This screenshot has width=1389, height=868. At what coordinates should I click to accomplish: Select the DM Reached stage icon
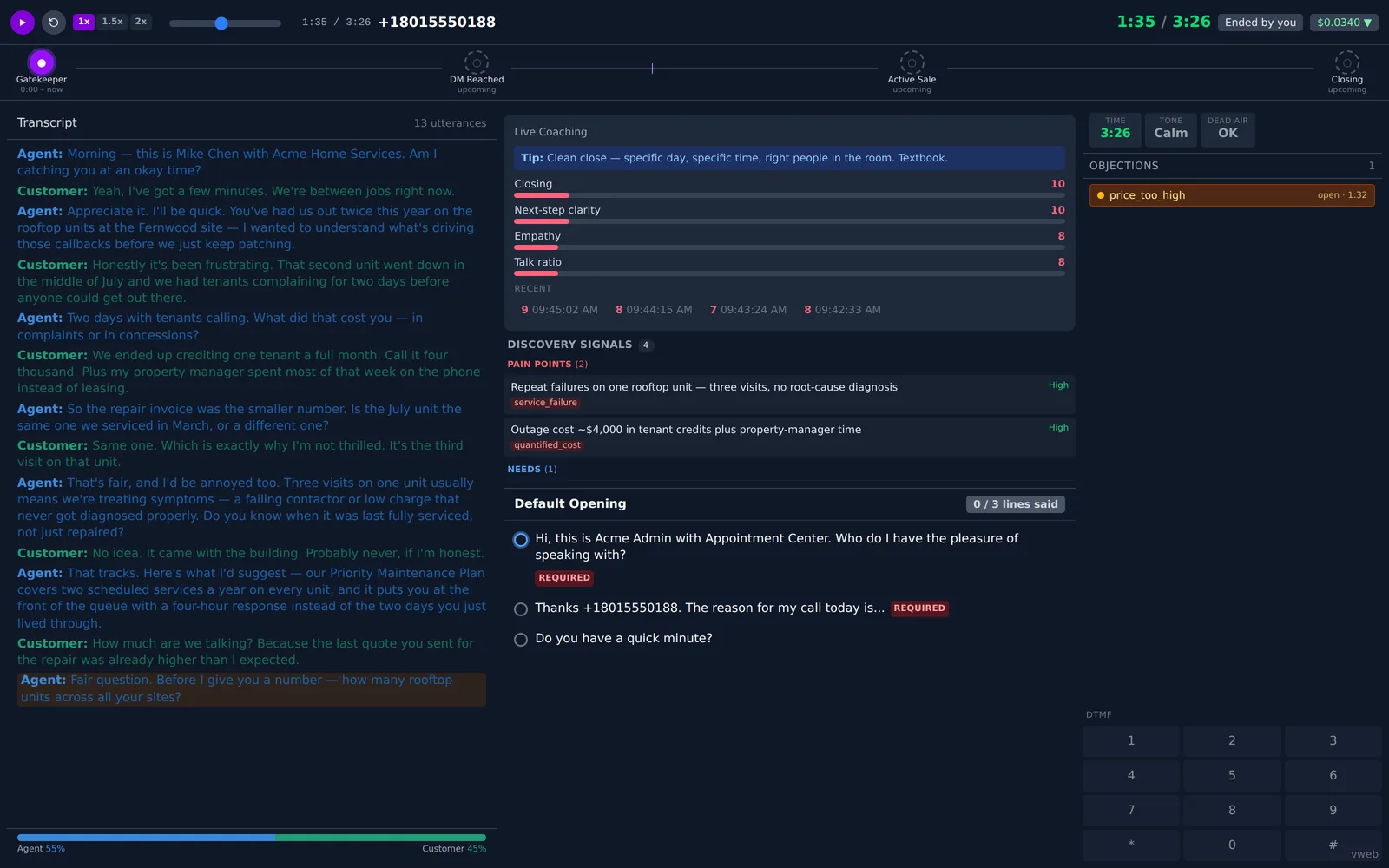(x=477, y=62)
